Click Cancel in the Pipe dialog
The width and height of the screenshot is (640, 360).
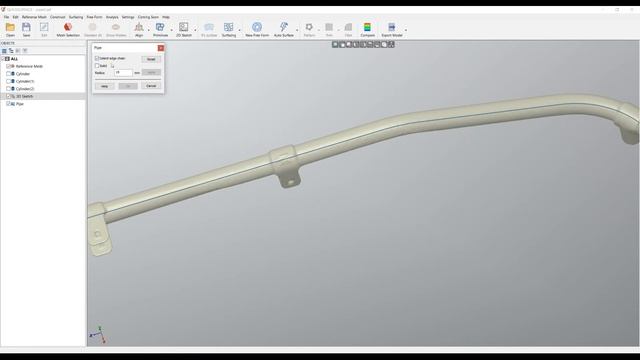151,86
